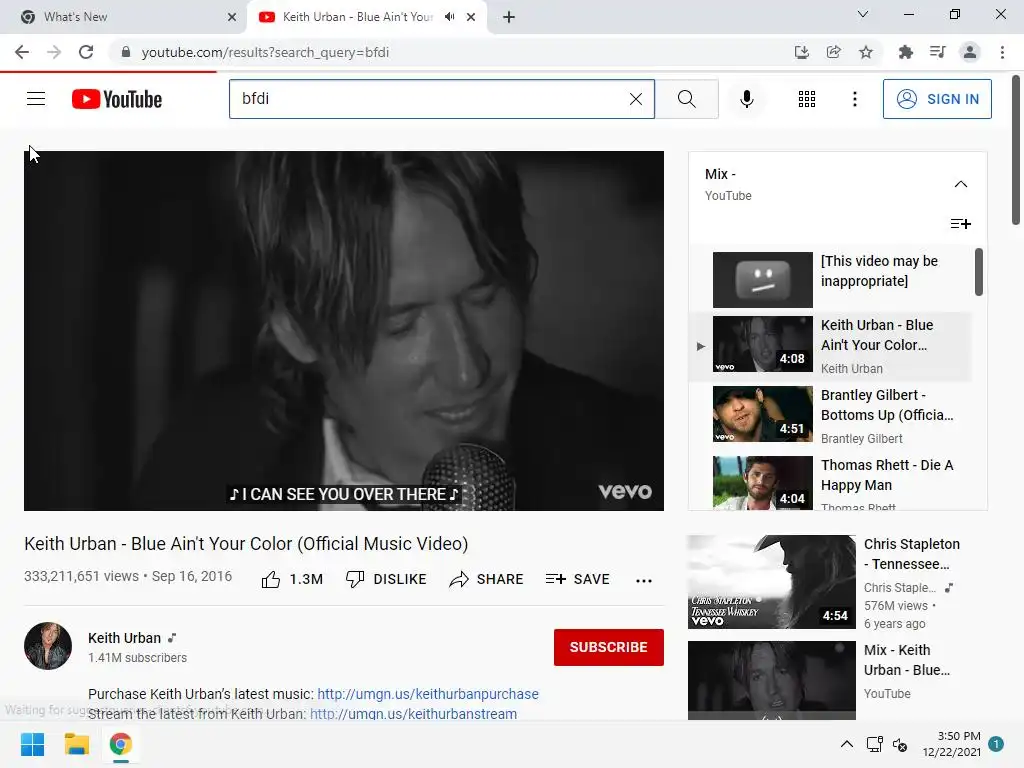Share the video via SHARE button
Image resolution: width=1024 pixels, height=768 pixels.
(x=487, y=579)
